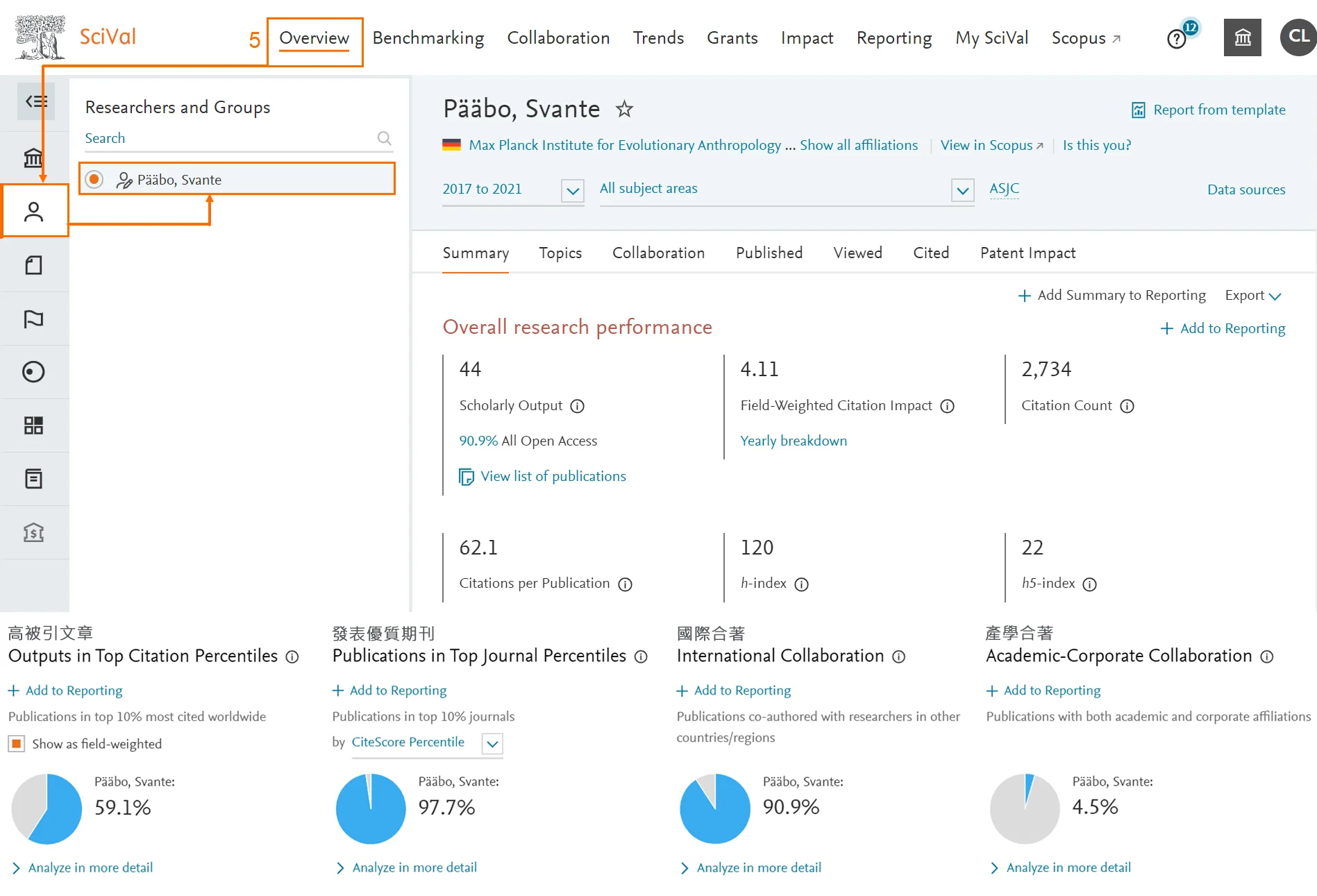Click the grid icon in the left sidebar
Image resolution: width=1317 pixels, height=896 pixels.
[x=33, y=425]
